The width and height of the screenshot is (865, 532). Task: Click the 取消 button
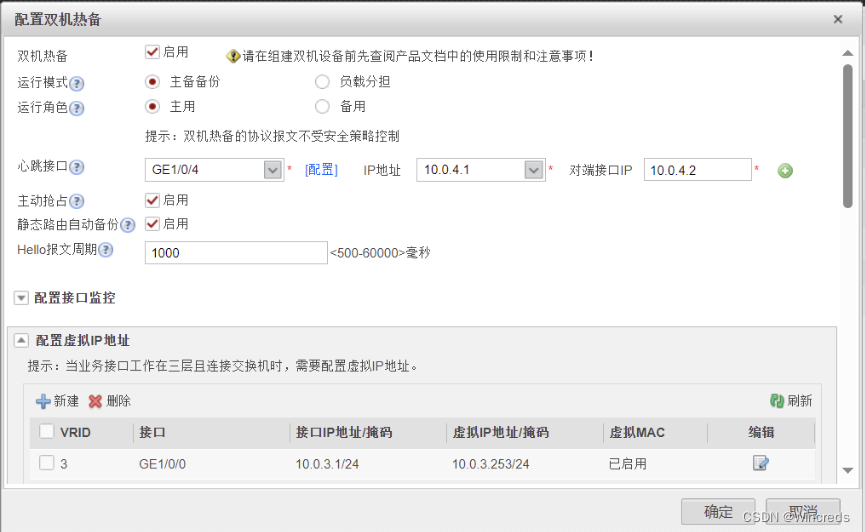tap(803, 512)
